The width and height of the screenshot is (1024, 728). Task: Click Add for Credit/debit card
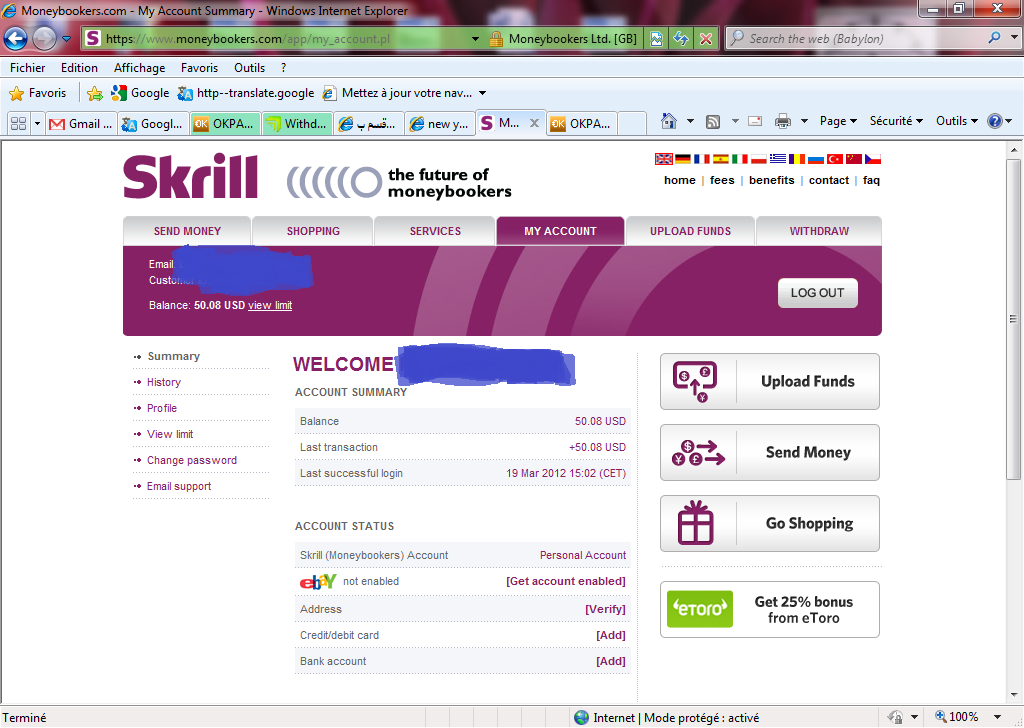point(611,635)
